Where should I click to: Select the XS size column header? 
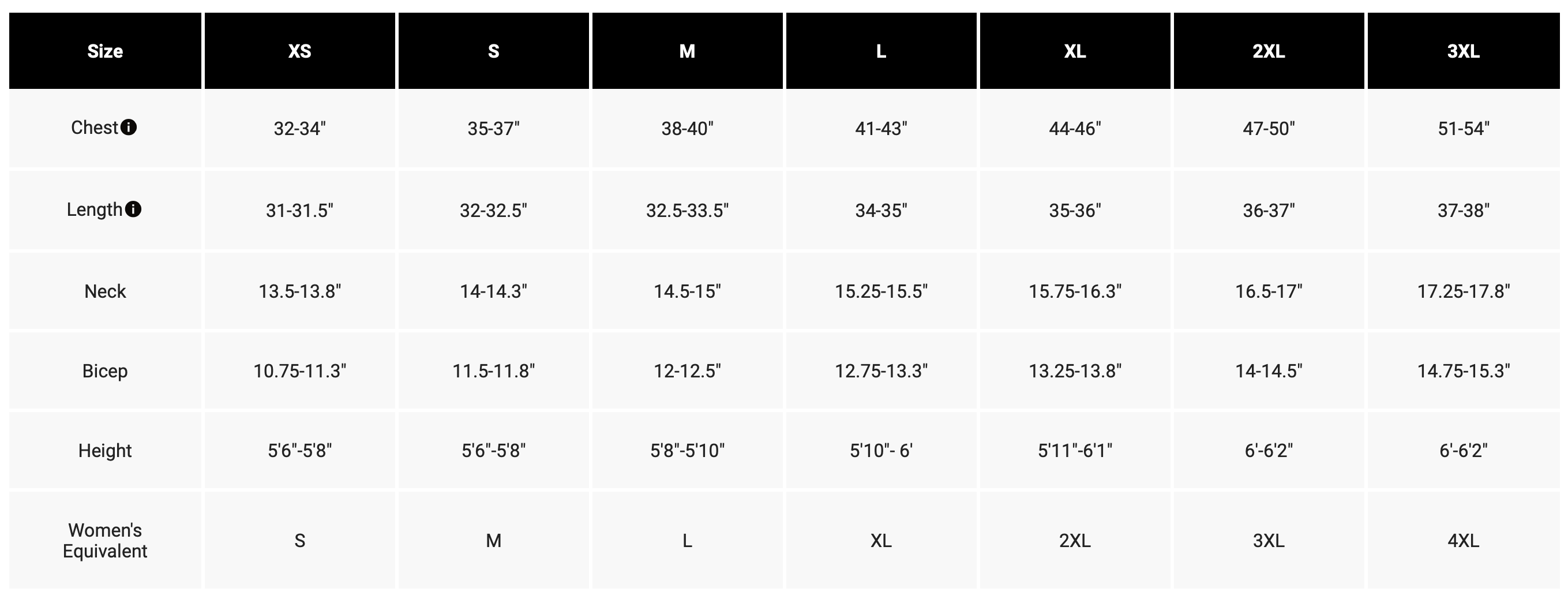(299, 51)
